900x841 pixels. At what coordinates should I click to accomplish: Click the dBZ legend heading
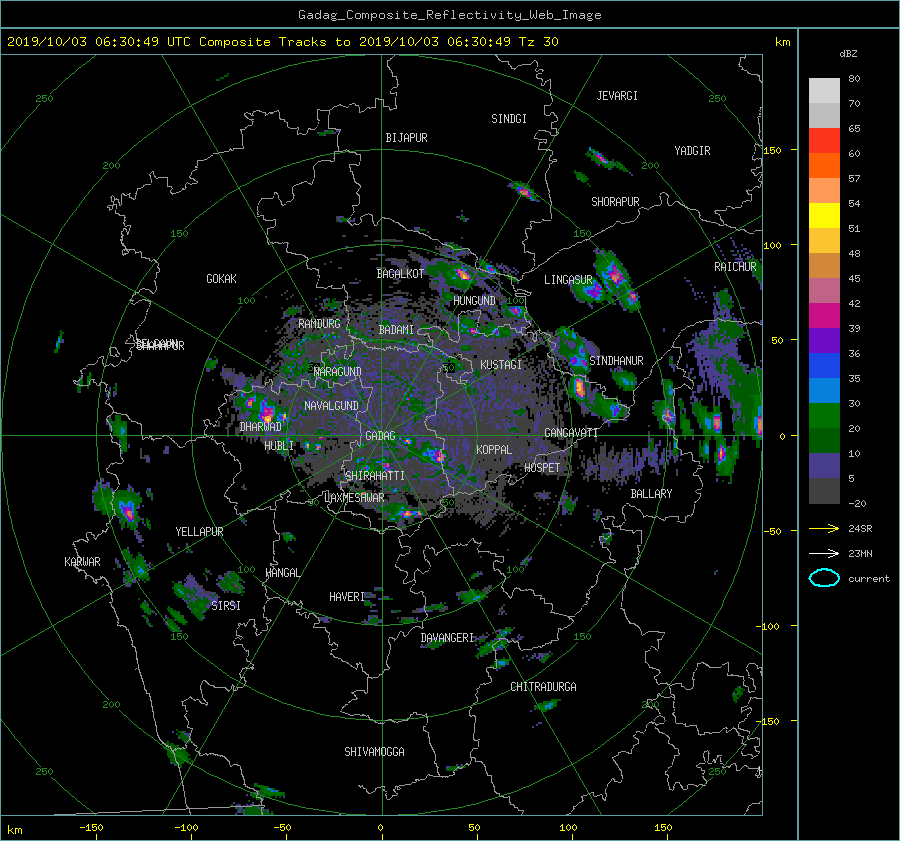pyautogui.click(x=848, y=53)
